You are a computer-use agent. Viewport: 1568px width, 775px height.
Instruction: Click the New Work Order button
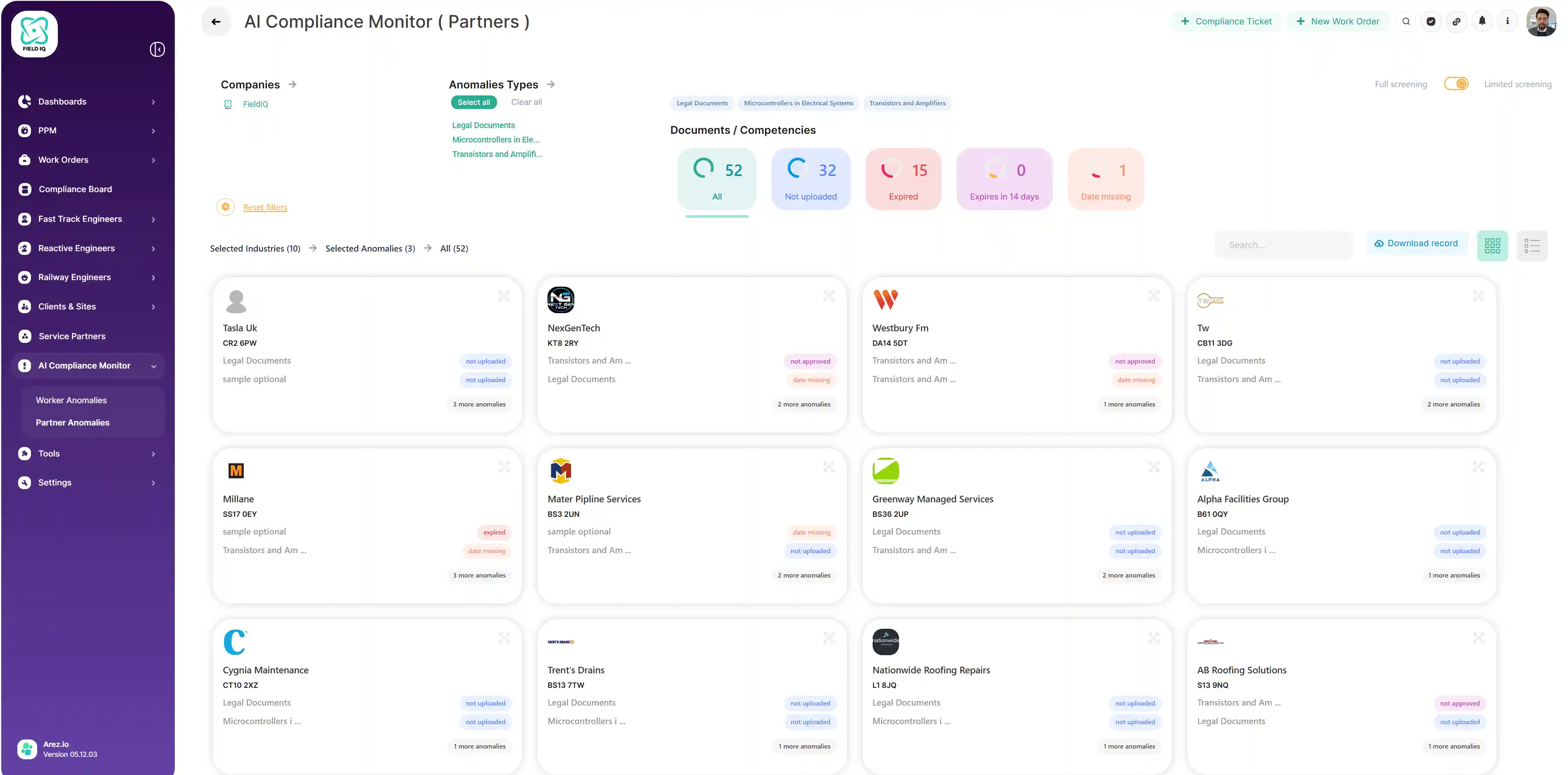(x=1338, y=21)
